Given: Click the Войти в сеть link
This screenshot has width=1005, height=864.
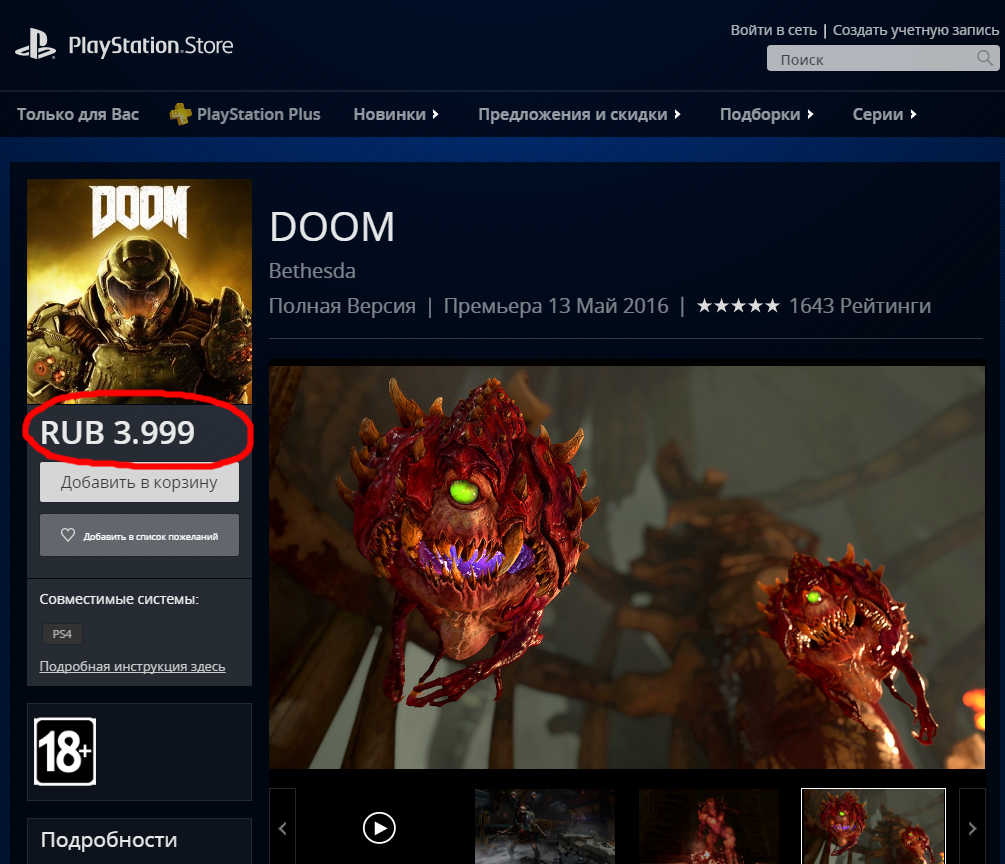Looking at the screenshot, I should tap(773, 31).
